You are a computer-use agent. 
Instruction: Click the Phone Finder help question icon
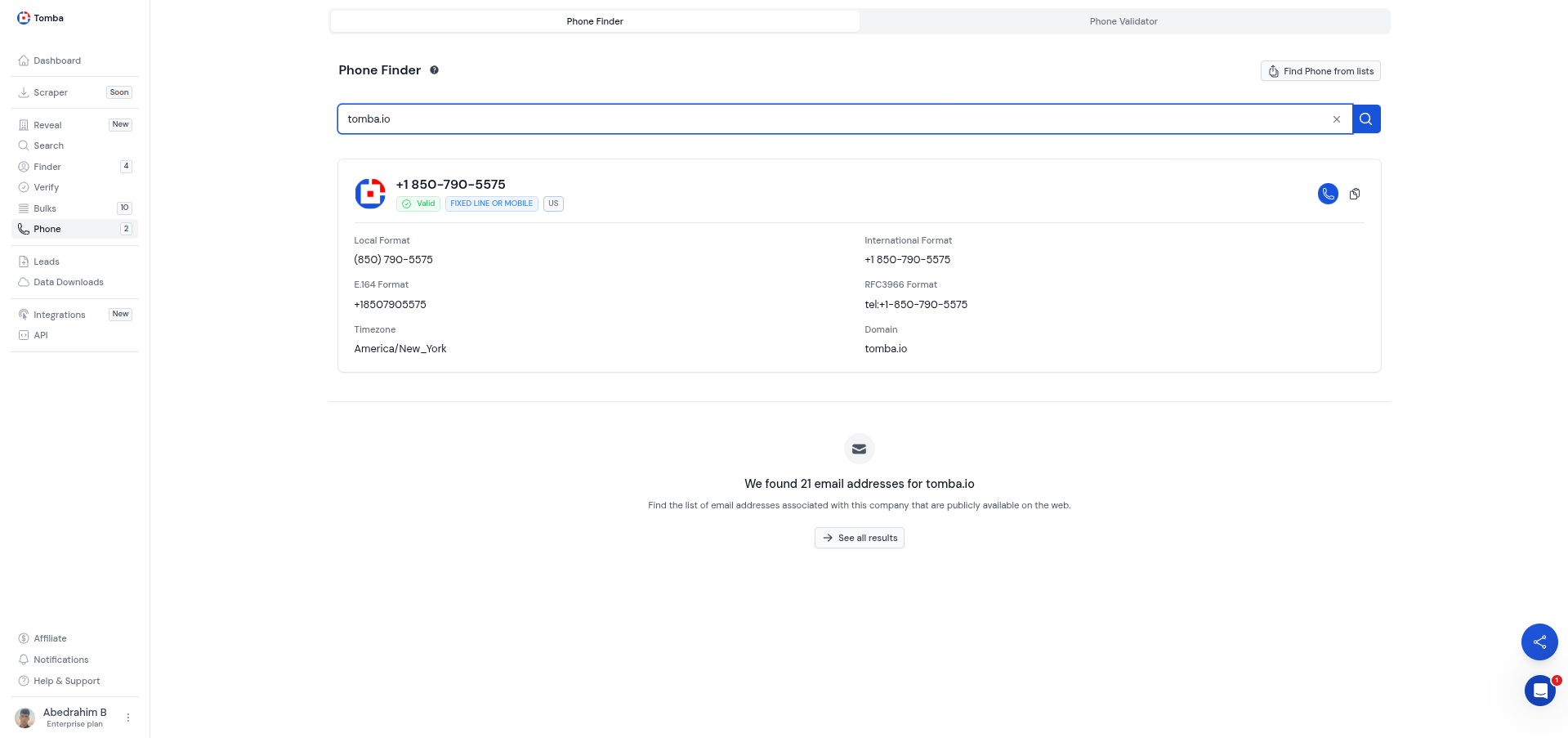(x=435, y=70)
